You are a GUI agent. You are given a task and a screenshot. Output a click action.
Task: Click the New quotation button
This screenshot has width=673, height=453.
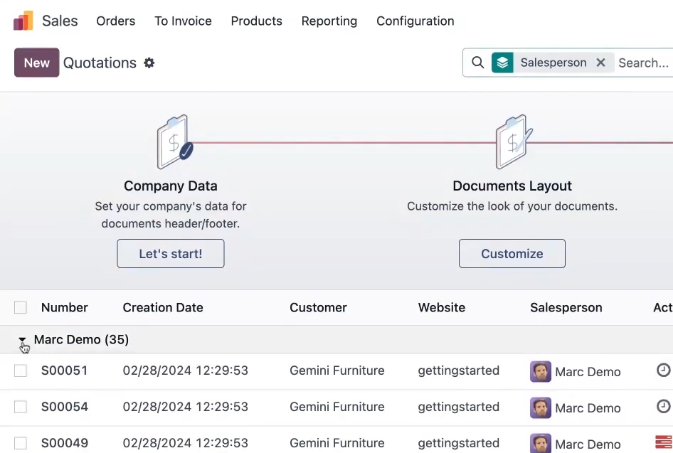coord(36,63)
